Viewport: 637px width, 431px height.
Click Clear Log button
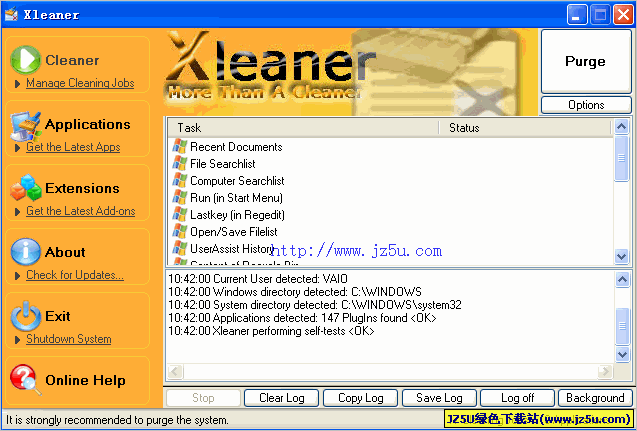pos(282,398)
